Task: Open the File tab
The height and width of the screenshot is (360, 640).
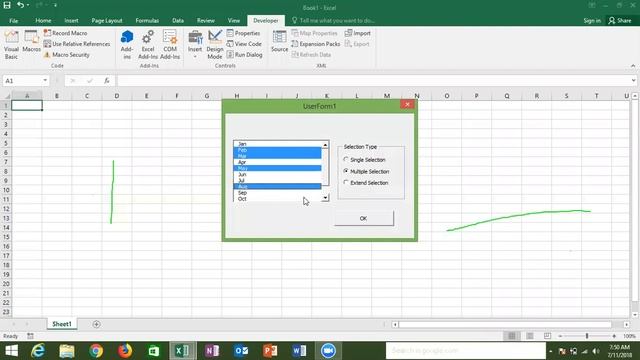Action: 13,20
